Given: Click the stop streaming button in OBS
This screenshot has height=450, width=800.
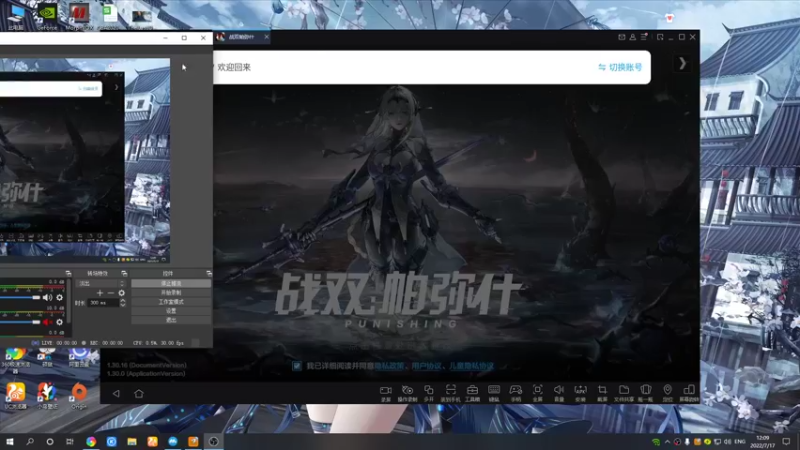Looking at the screenshot, I should [171, 283].
